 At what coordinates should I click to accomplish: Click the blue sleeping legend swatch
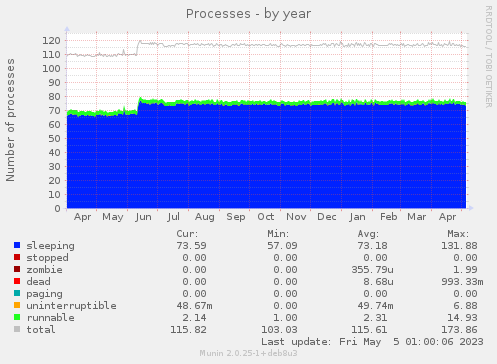[17, 245]
